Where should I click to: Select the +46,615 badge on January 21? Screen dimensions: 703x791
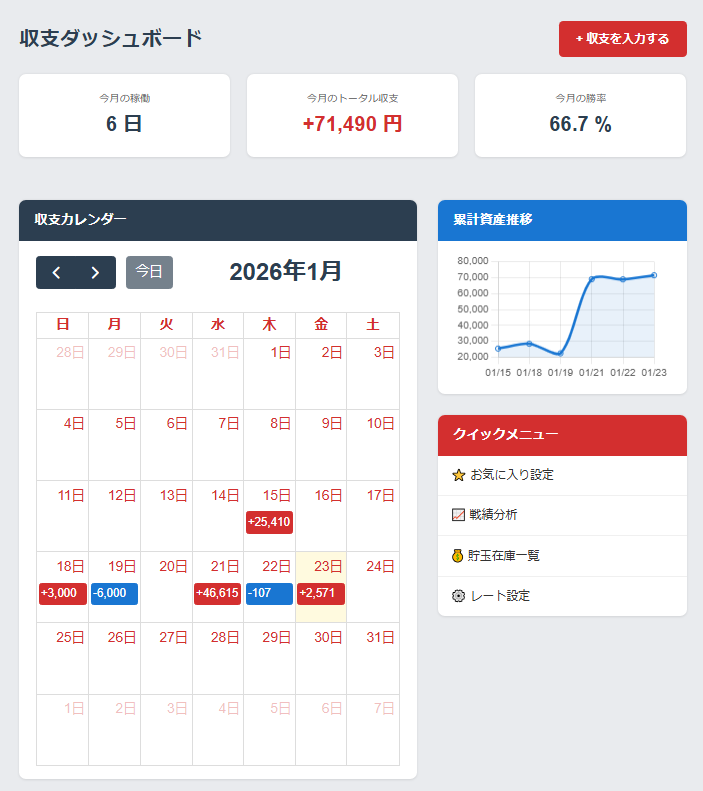217,593
